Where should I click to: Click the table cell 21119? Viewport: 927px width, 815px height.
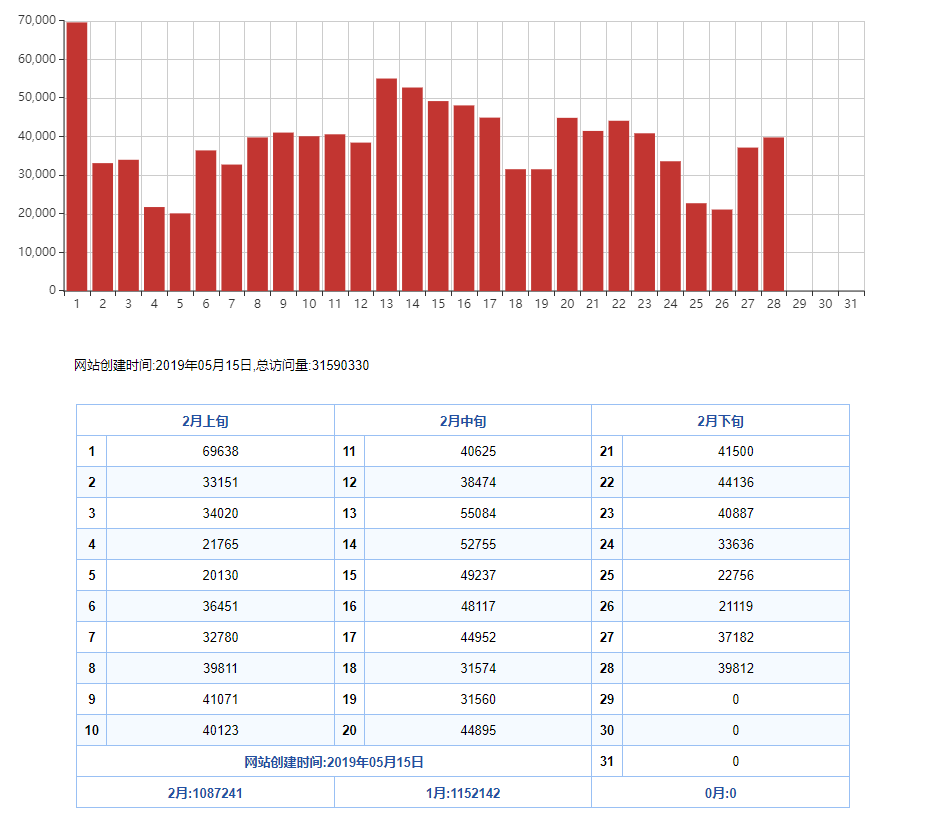736,606
